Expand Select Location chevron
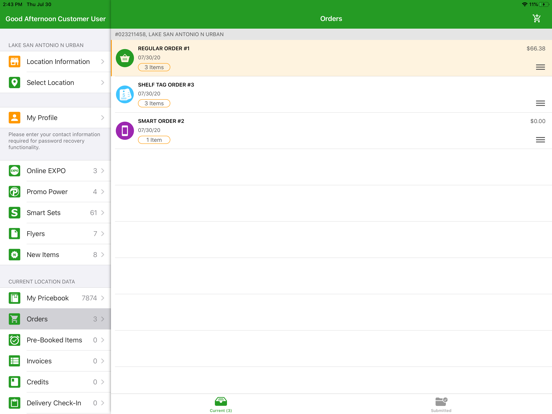Screen dimensions: 552x414 pyautogui.click(x=102, y=83)
